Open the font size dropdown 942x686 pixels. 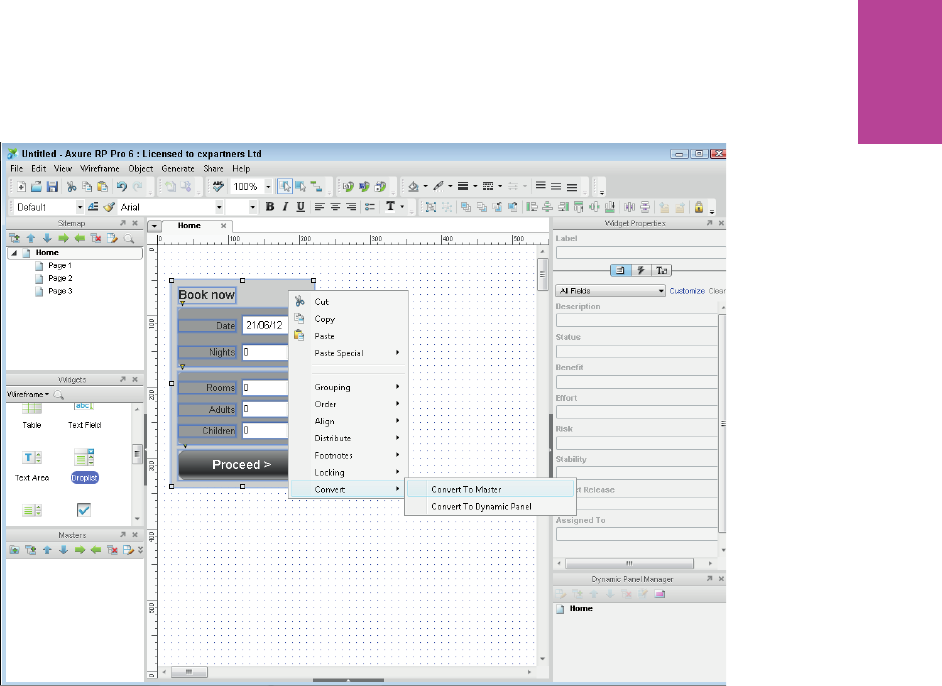(252, 207)
